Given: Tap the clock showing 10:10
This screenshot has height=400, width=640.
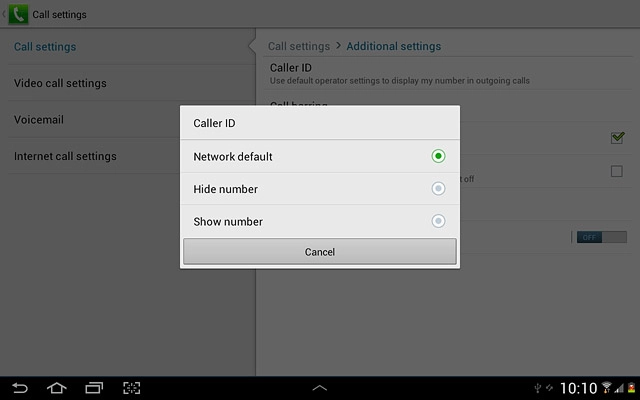Looking at the screenshot, I should click(578, 388).
